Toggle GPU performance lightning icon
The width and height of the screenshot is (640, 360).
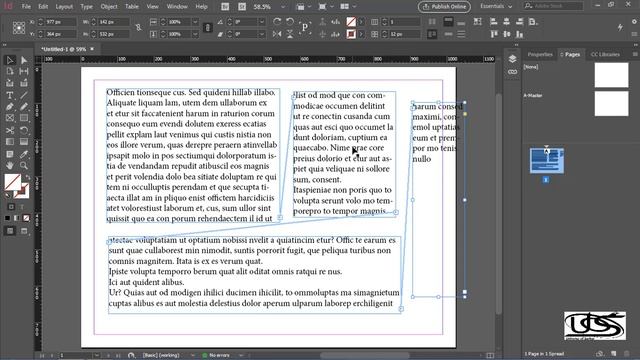point(620,27)
